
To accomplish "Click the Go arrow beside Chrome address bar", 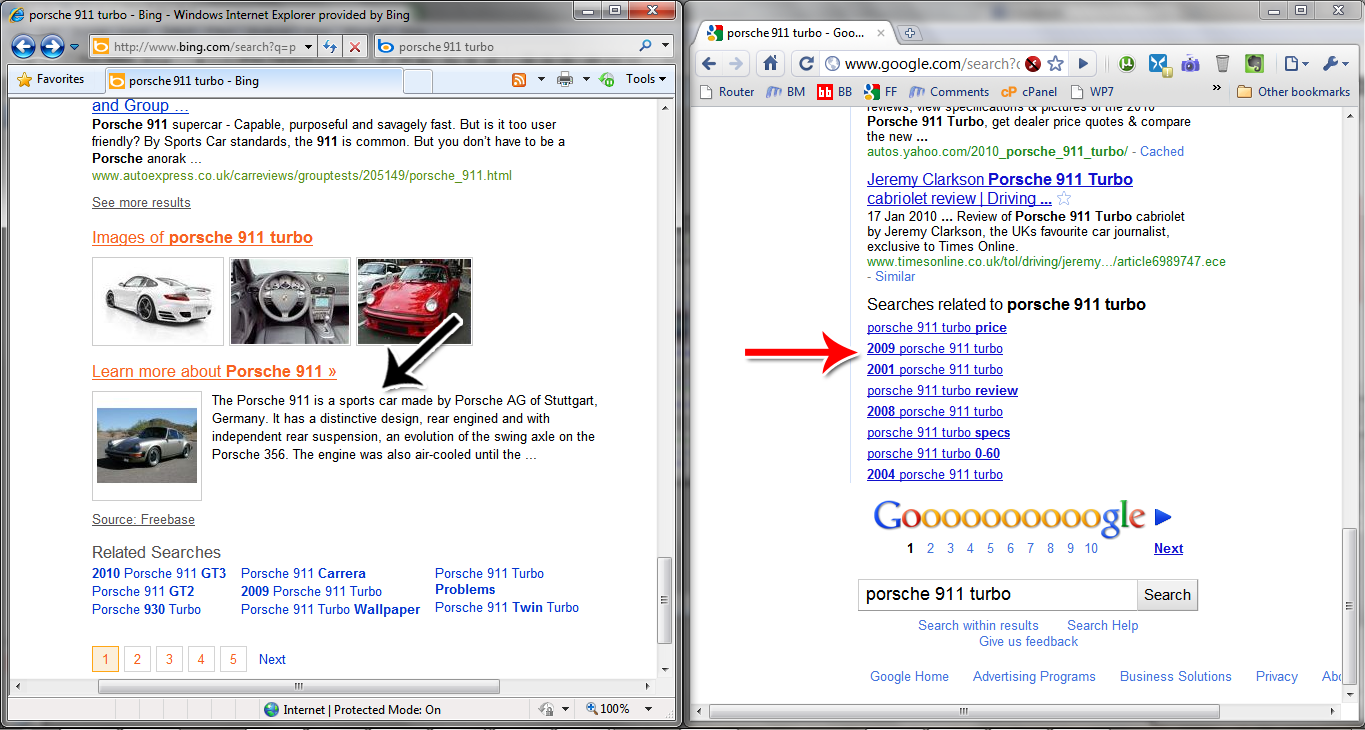I will (1083, 64).
